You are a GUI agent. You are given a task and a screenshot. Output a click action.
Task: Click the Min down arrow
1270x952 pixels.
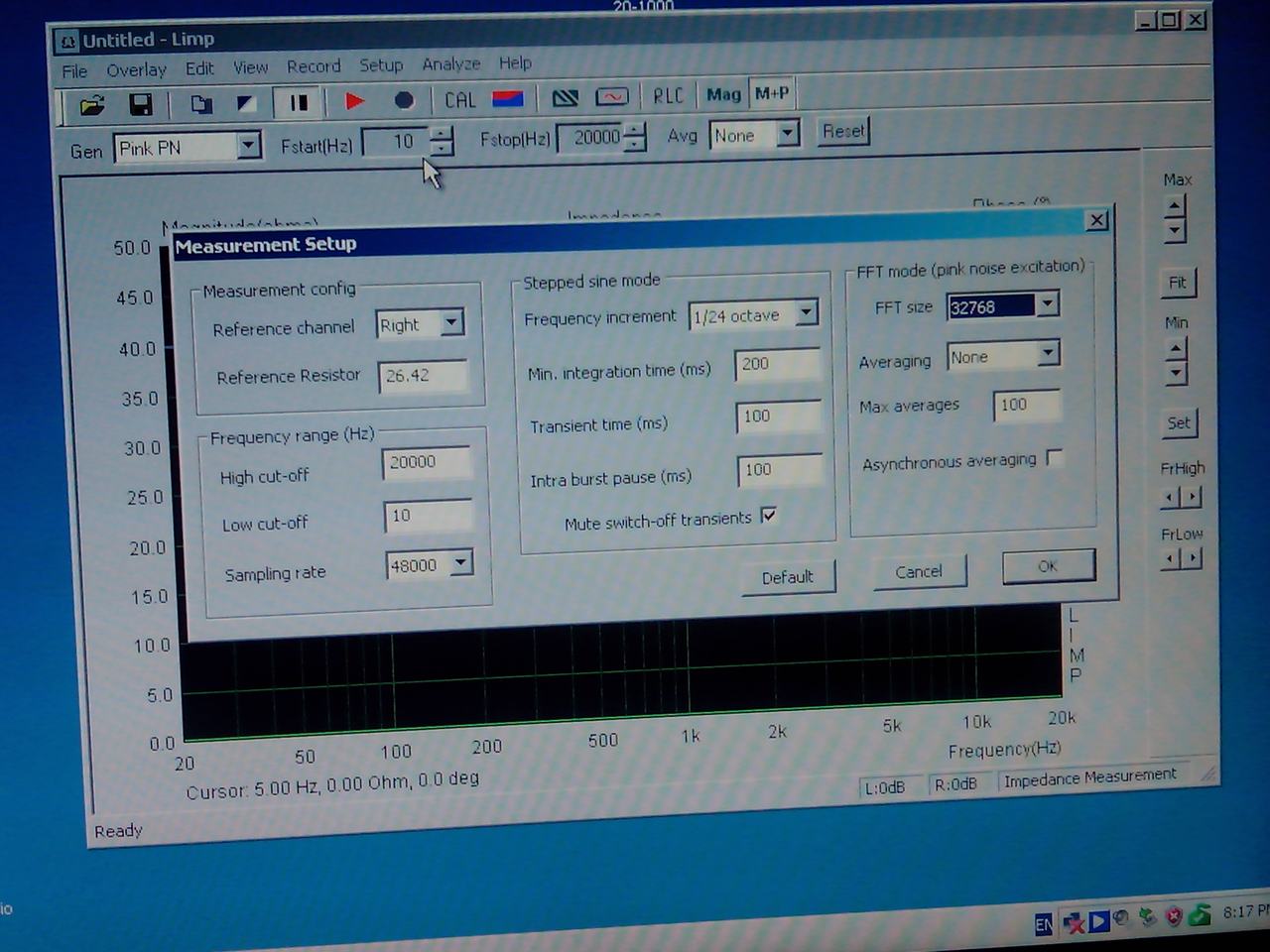[x=1176, y=373]
